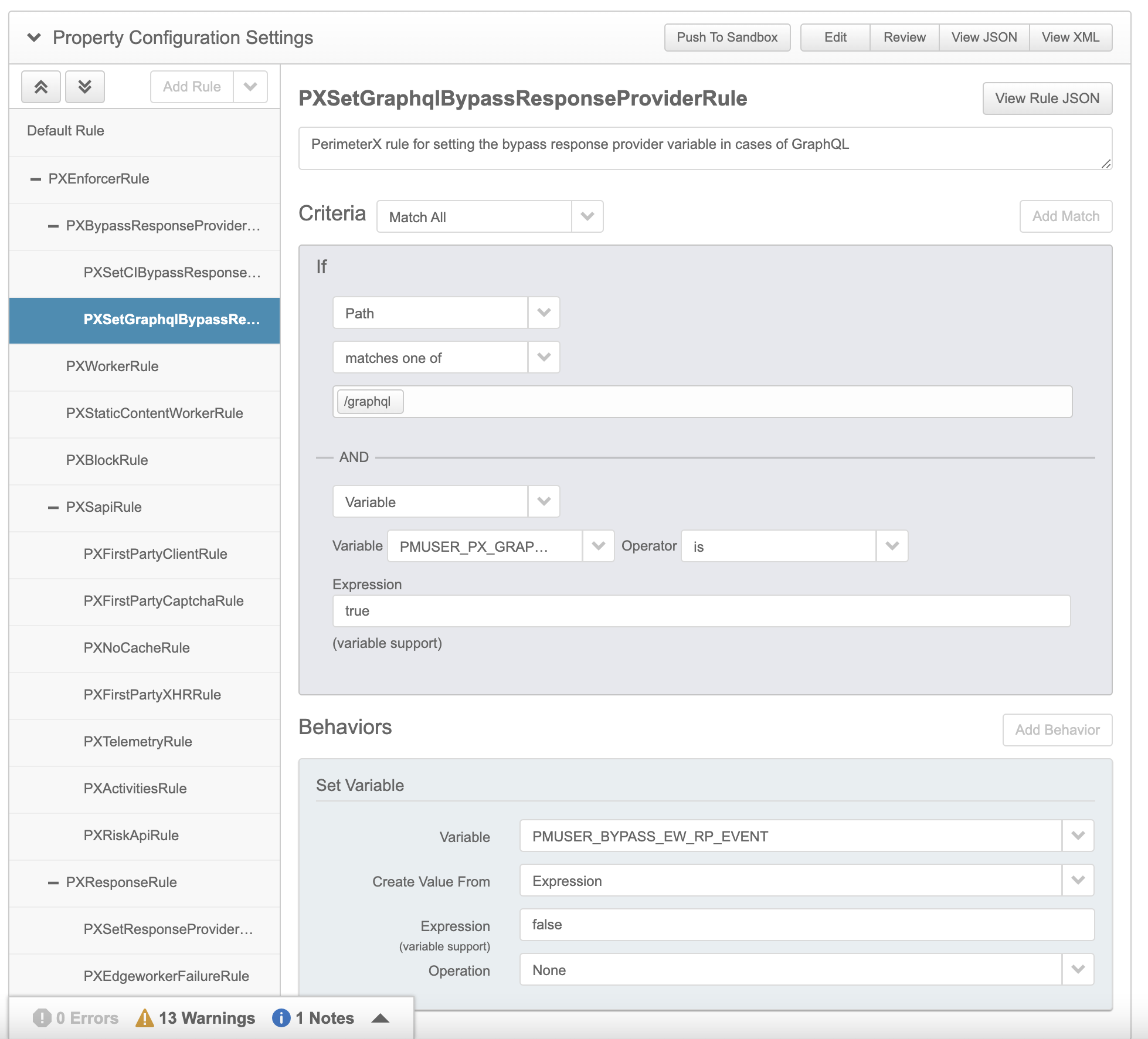Click the collapse all rules double-up arrow
Screen dimensions: 1148x1039
[40, 87]
